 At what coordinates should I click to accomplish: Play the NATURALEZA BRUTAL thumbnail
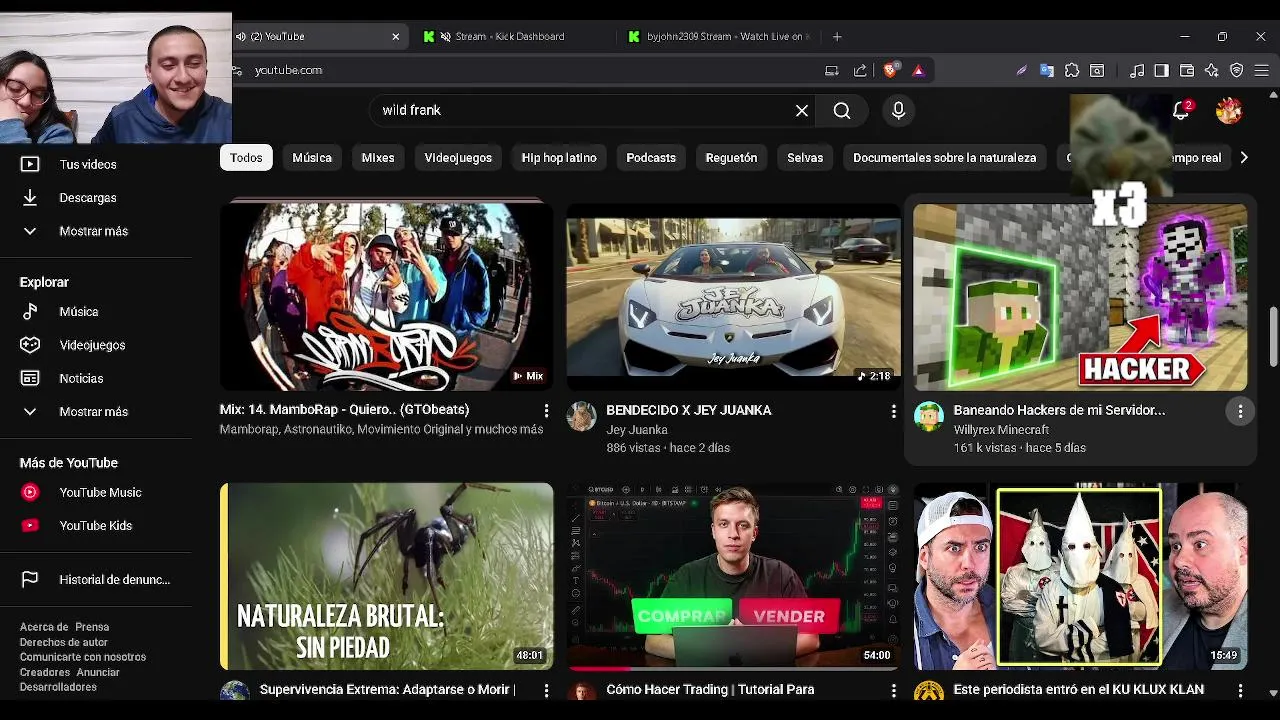(x=386, y=577)
